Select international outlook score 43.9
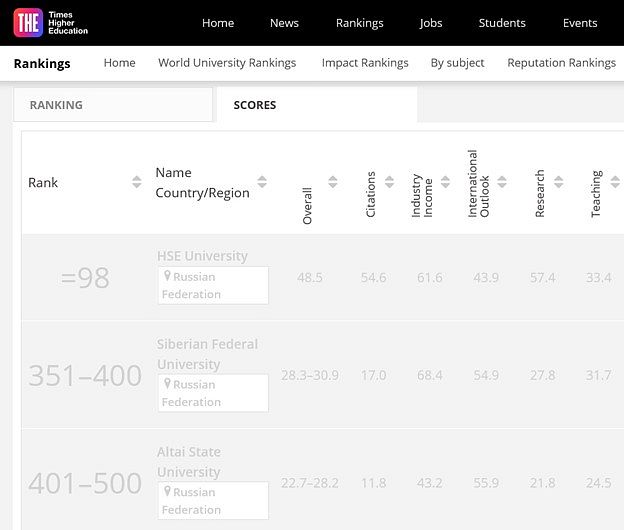Screen dimensions: 624x530 [486, 277]
